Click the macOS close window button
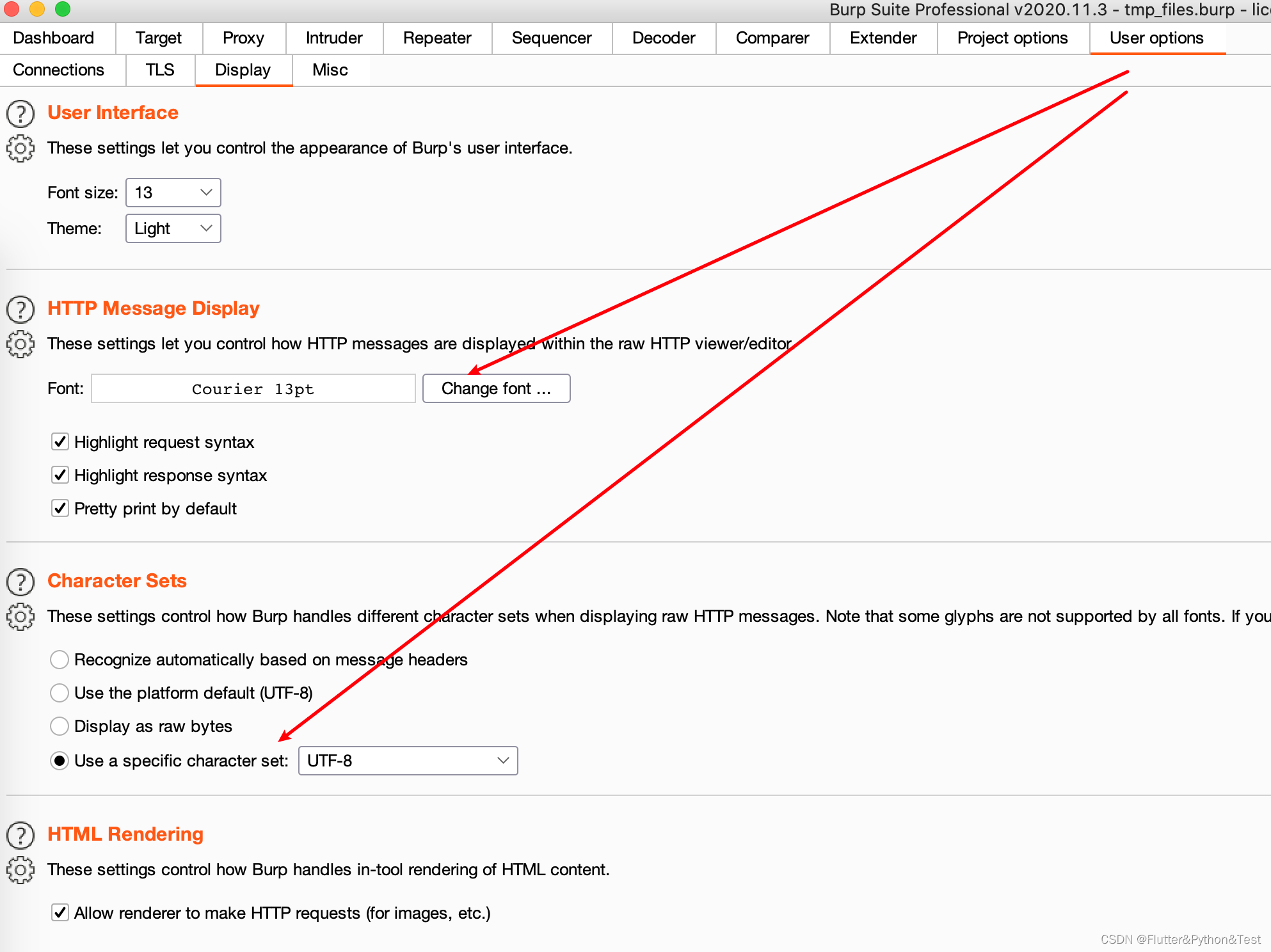1271x952 pixels. (12, 8)
